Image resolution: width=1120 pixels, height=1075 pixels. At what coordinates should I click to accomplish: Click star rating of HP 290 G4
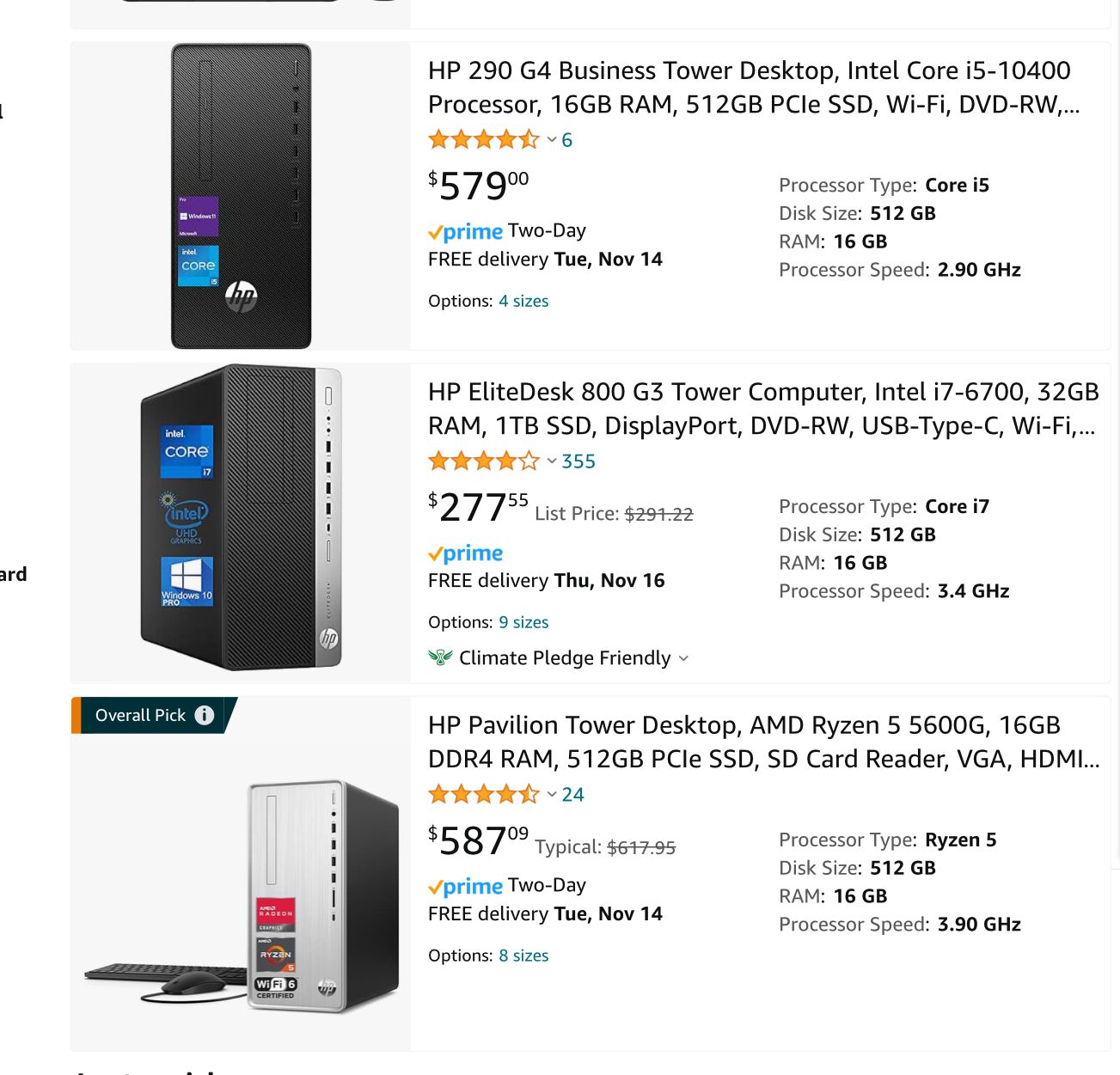click(483, 139)
